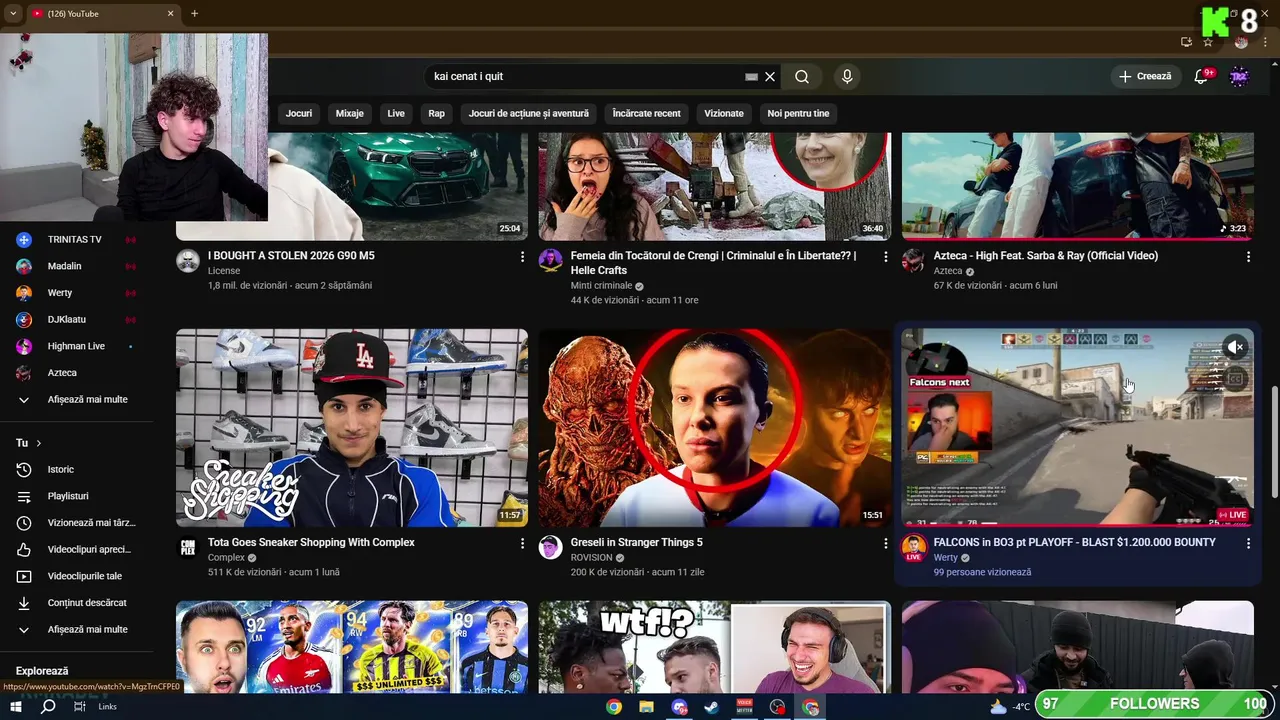Open options menu for Tota Sneaker Shopping video
The height and width of the screenshot is (720, 1280).
tap(522, 543)
